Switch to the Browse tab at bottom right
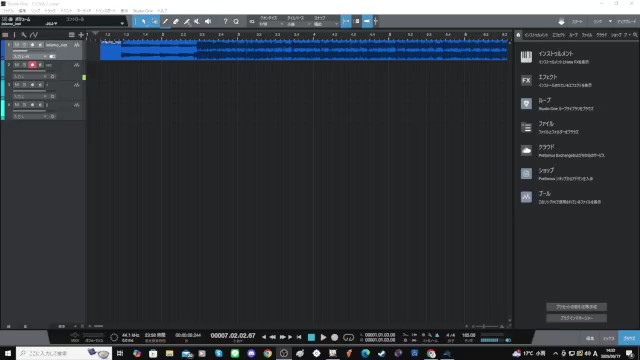 (x=629, y=338)
